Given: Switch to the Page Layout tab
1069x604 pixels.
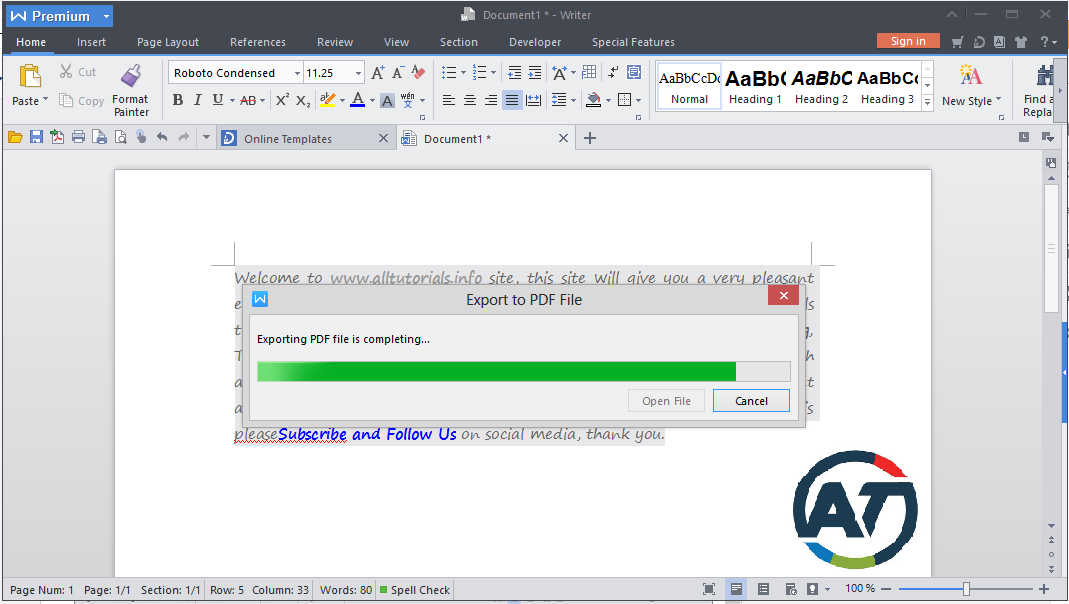Looking at the screenshot, I should click(168, 42).
